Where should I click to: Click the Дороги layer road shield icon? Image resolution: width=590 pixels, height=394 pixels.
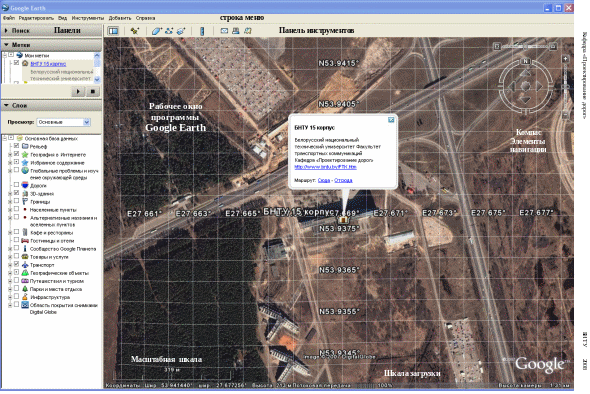tap(25, 185)
